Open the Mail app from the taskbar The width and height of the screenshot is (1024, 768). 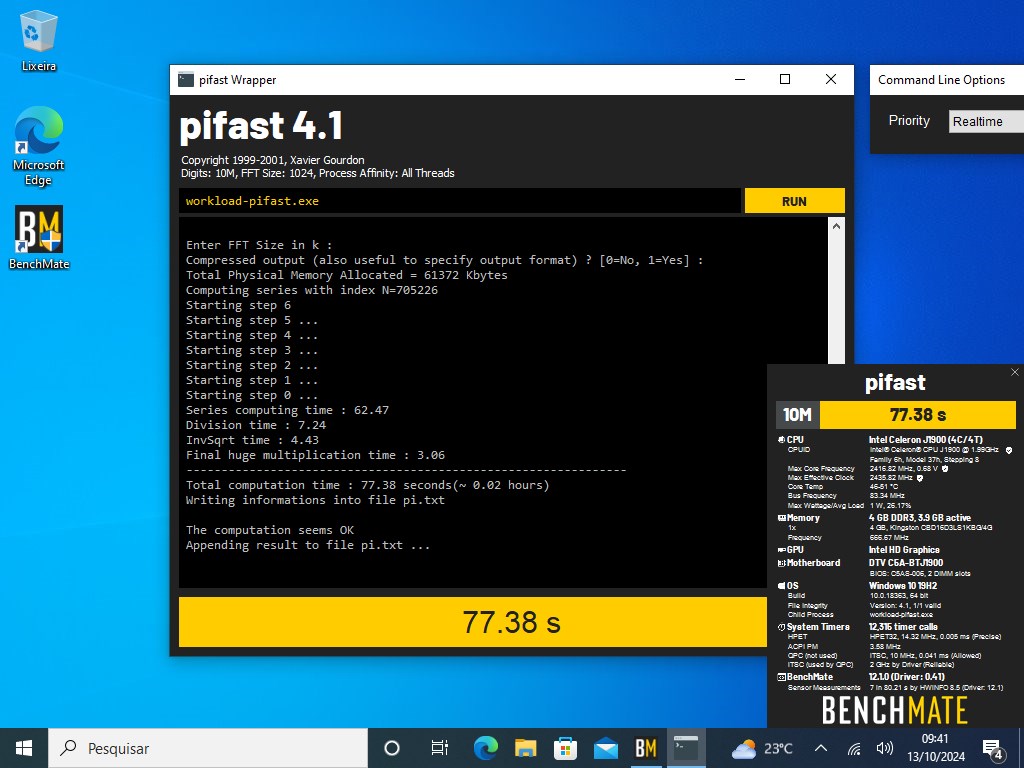[606, 748]
